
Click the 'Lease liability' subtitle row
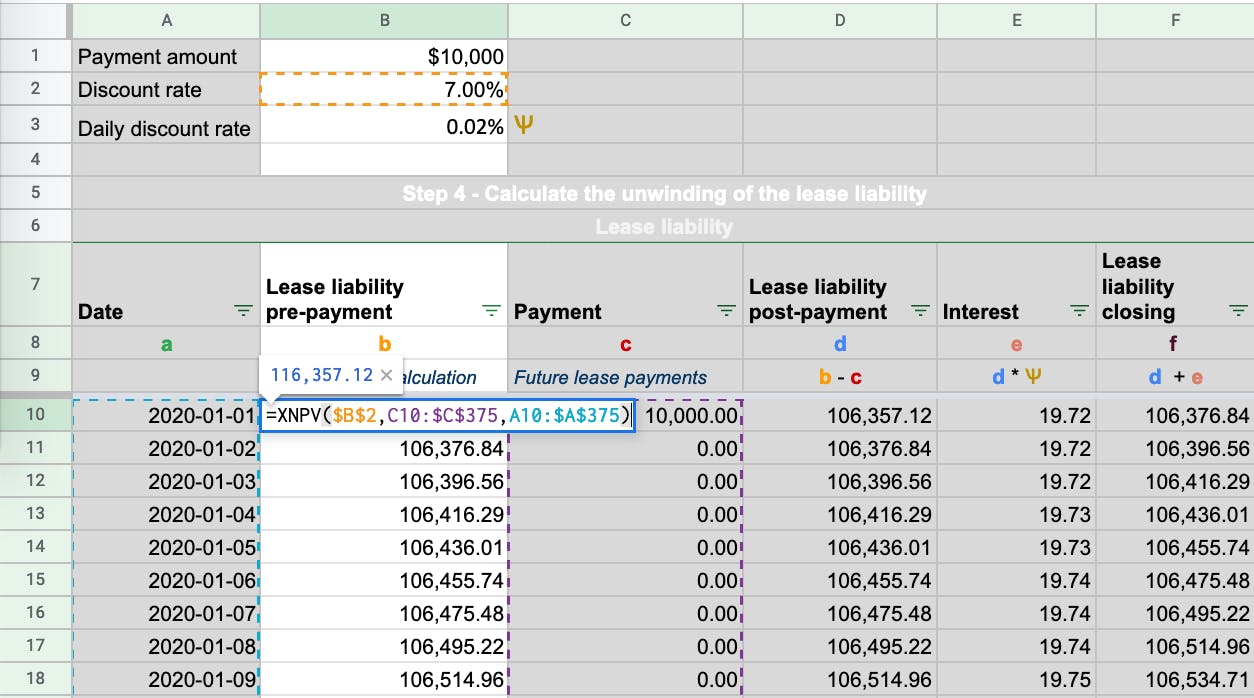coord(663,227)
